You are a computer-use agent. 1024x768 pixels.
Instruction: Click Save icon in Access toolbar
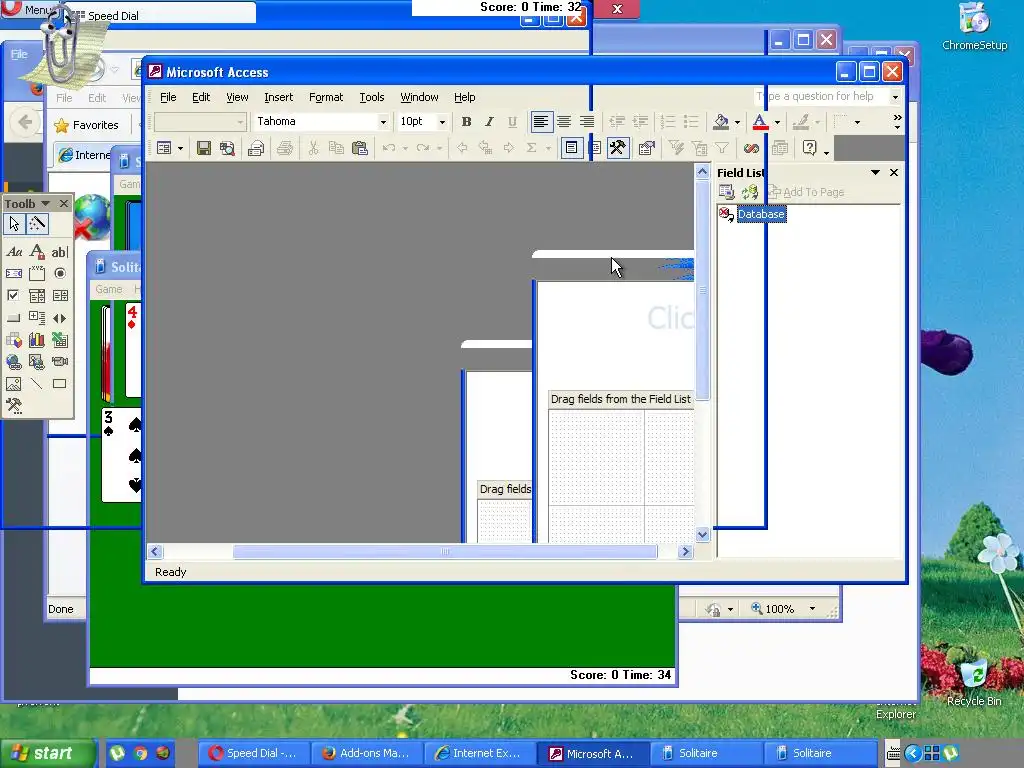coord(204,148)
